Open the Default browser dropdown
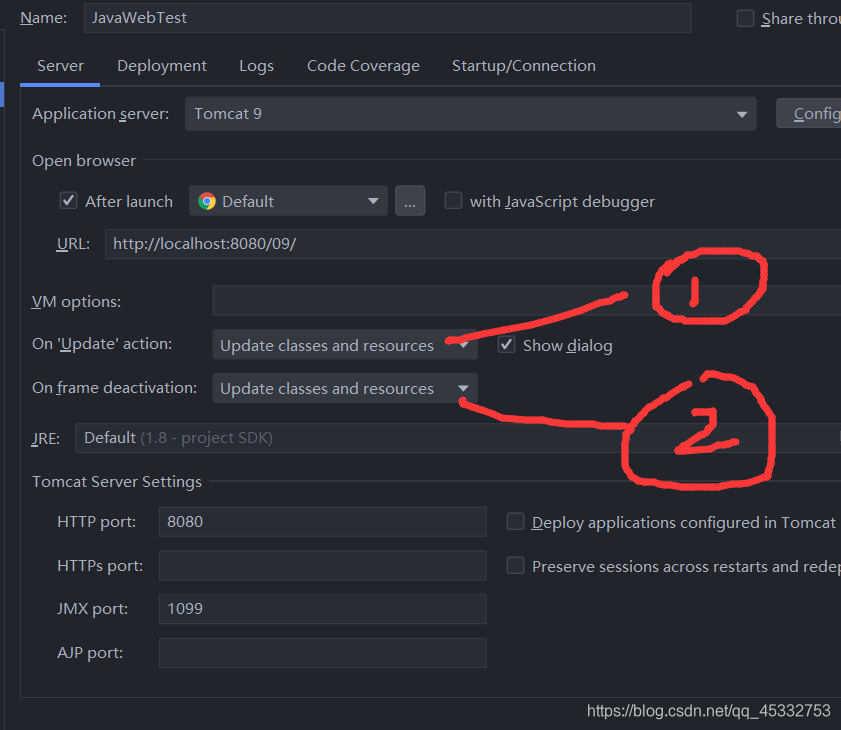Viewport: 841px width, 730px height. [x=288, y=201]
